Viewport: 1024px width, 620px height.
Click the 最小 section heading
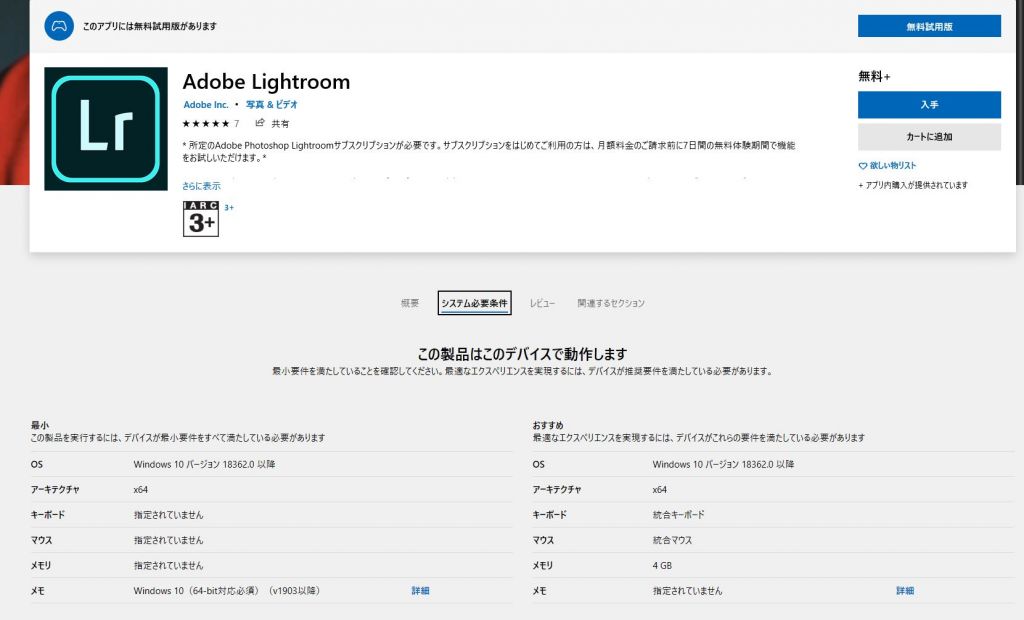tap(40, 425)
